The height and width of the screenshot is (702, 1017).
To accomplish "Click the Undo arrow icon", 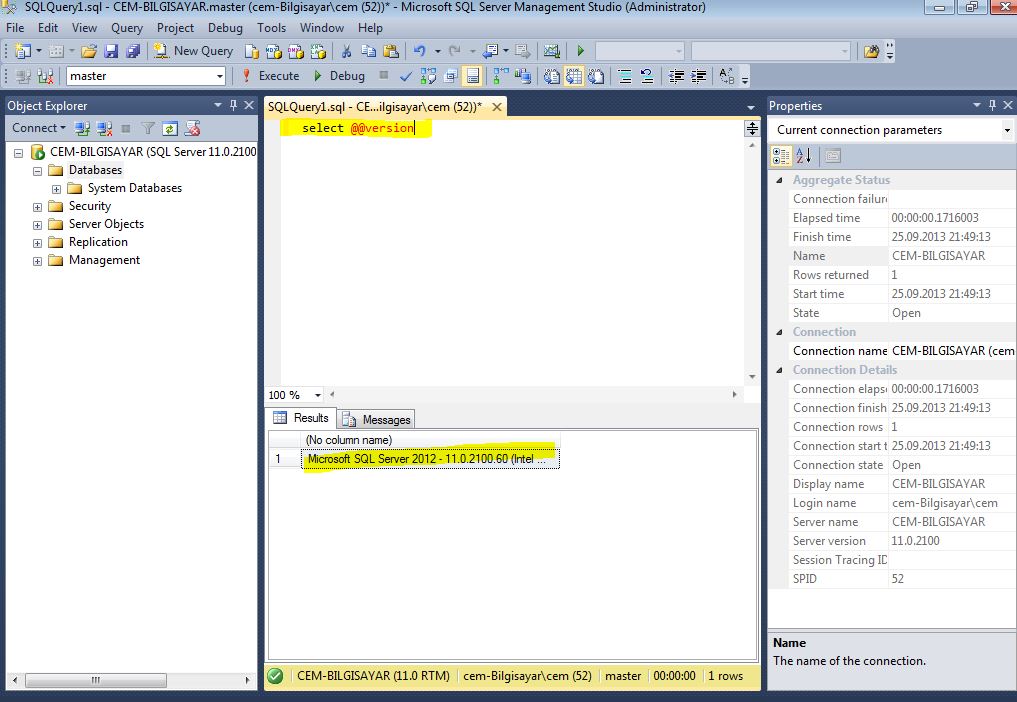I will pos(420,51).
